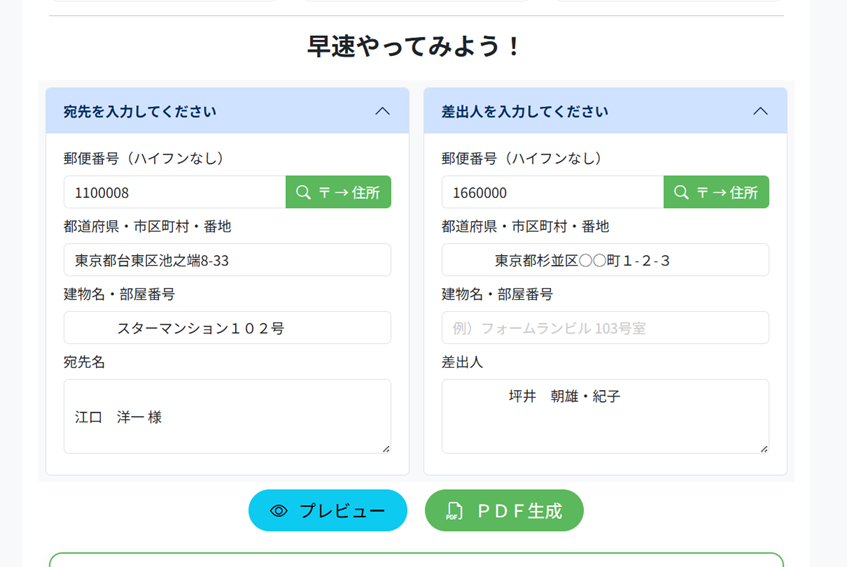Click resize handle of the 宛先名 text area
Viewport: 847px width, 567px height.
tap(386, 449)
